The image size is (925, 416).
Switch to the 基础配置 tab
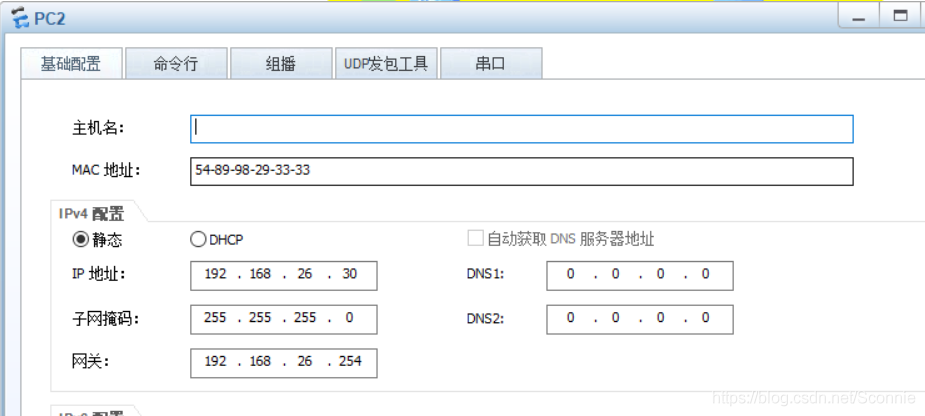[x=71, y=63]
